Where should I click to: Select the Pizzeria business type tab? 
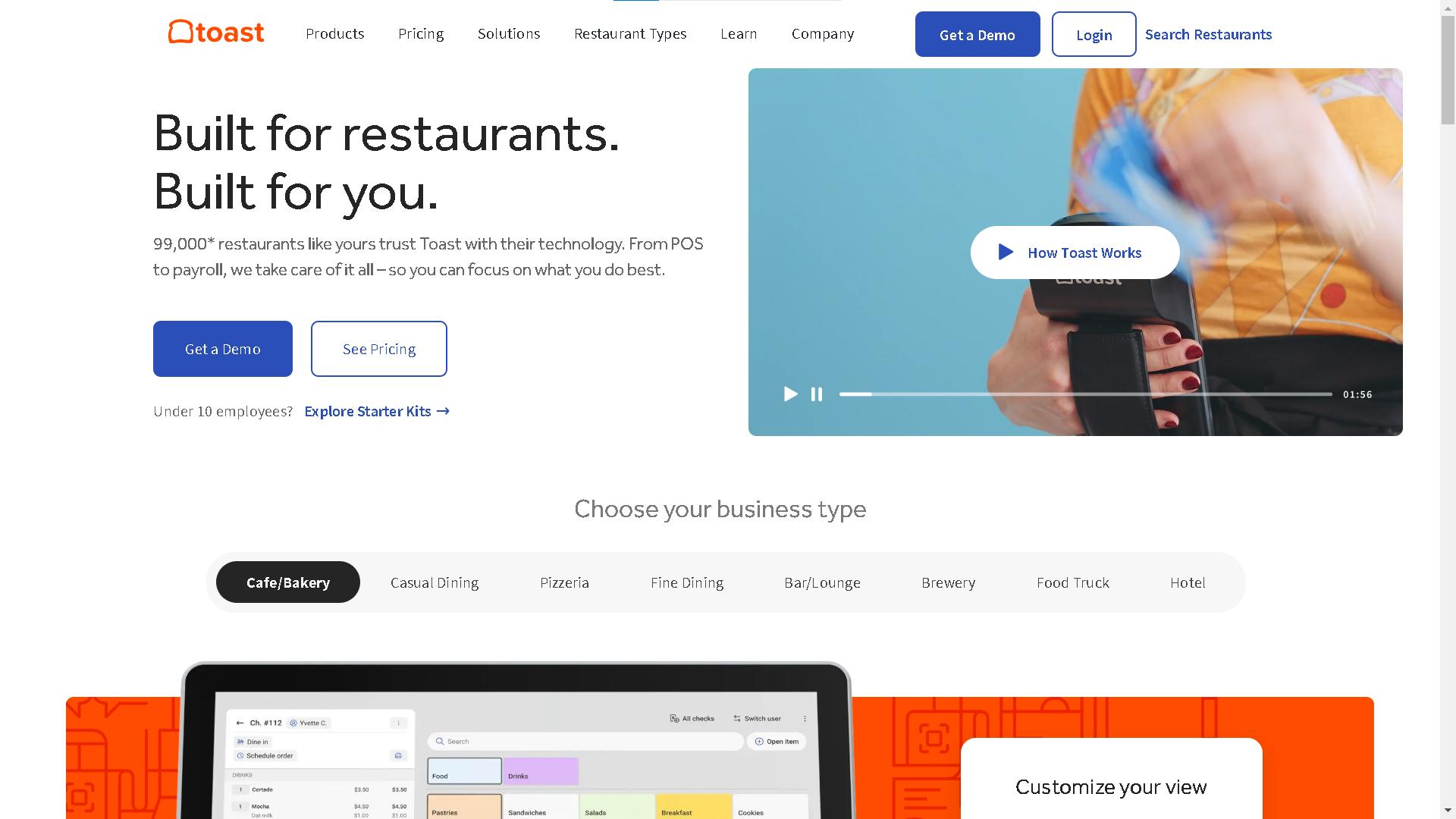(x=565, y=582)
